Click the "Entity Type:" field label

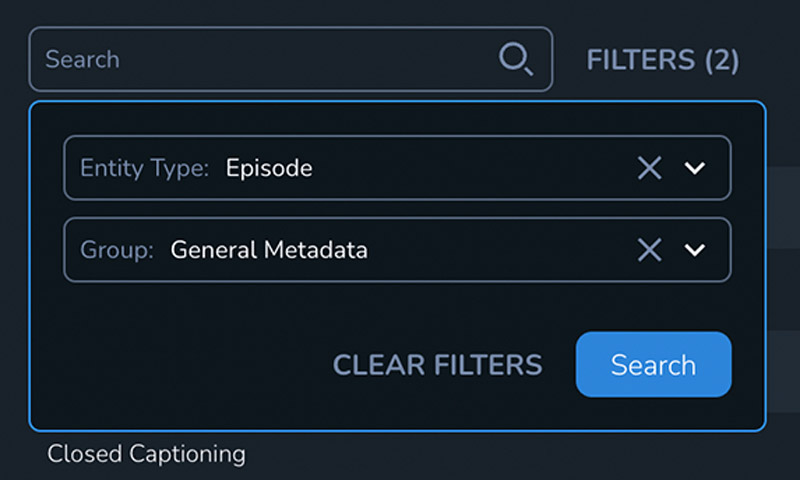[x=144, y=168]
